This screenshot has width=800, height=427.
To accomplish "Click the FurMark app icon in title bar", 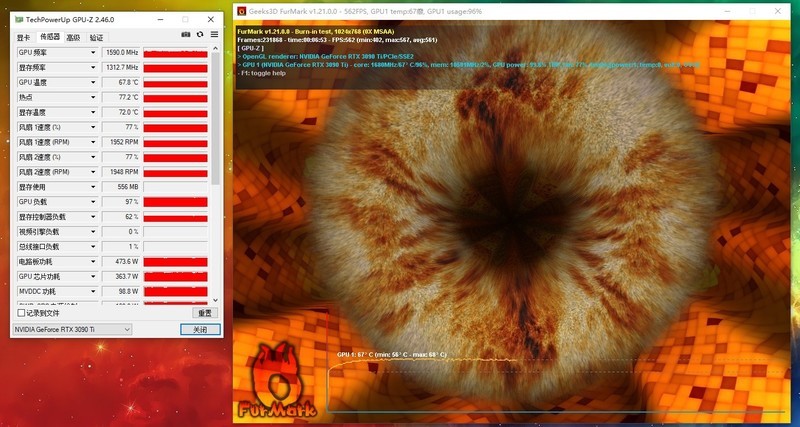I will (x=241, y=11).
